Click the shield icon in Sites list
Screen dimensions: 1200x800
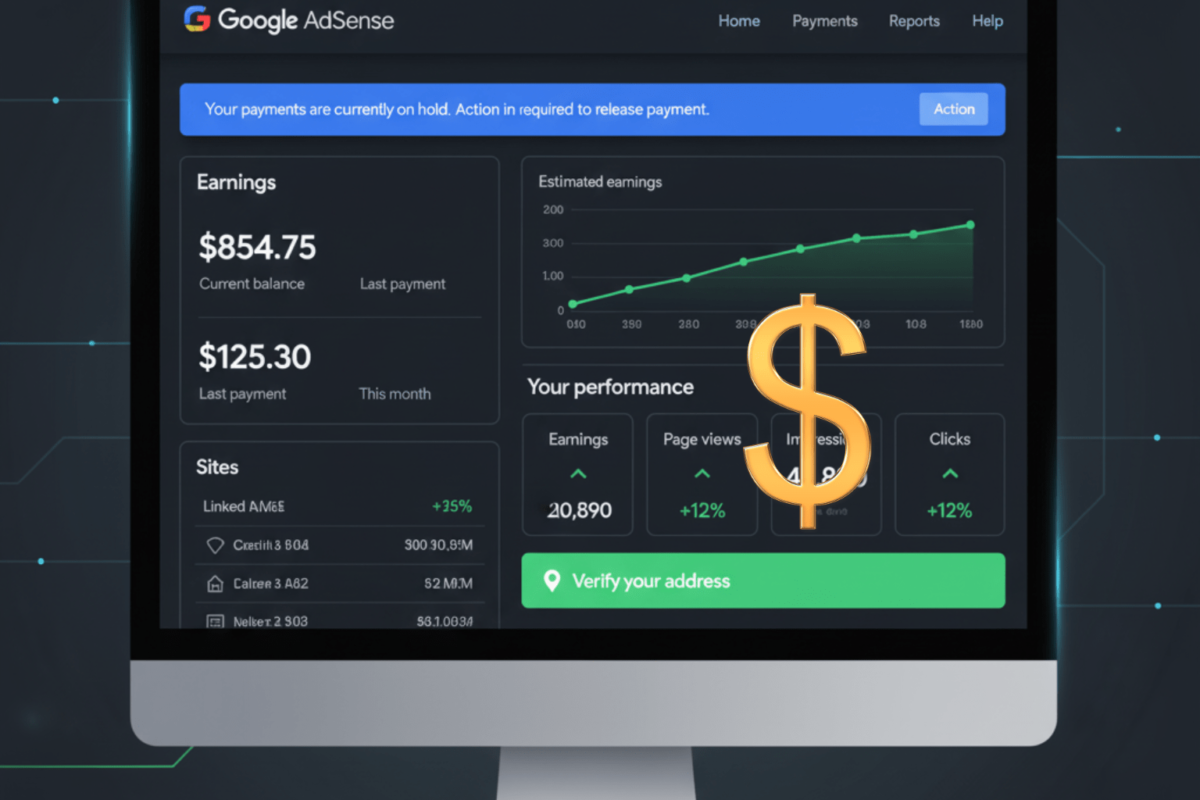pyautogui.click(x=214, y=546)
